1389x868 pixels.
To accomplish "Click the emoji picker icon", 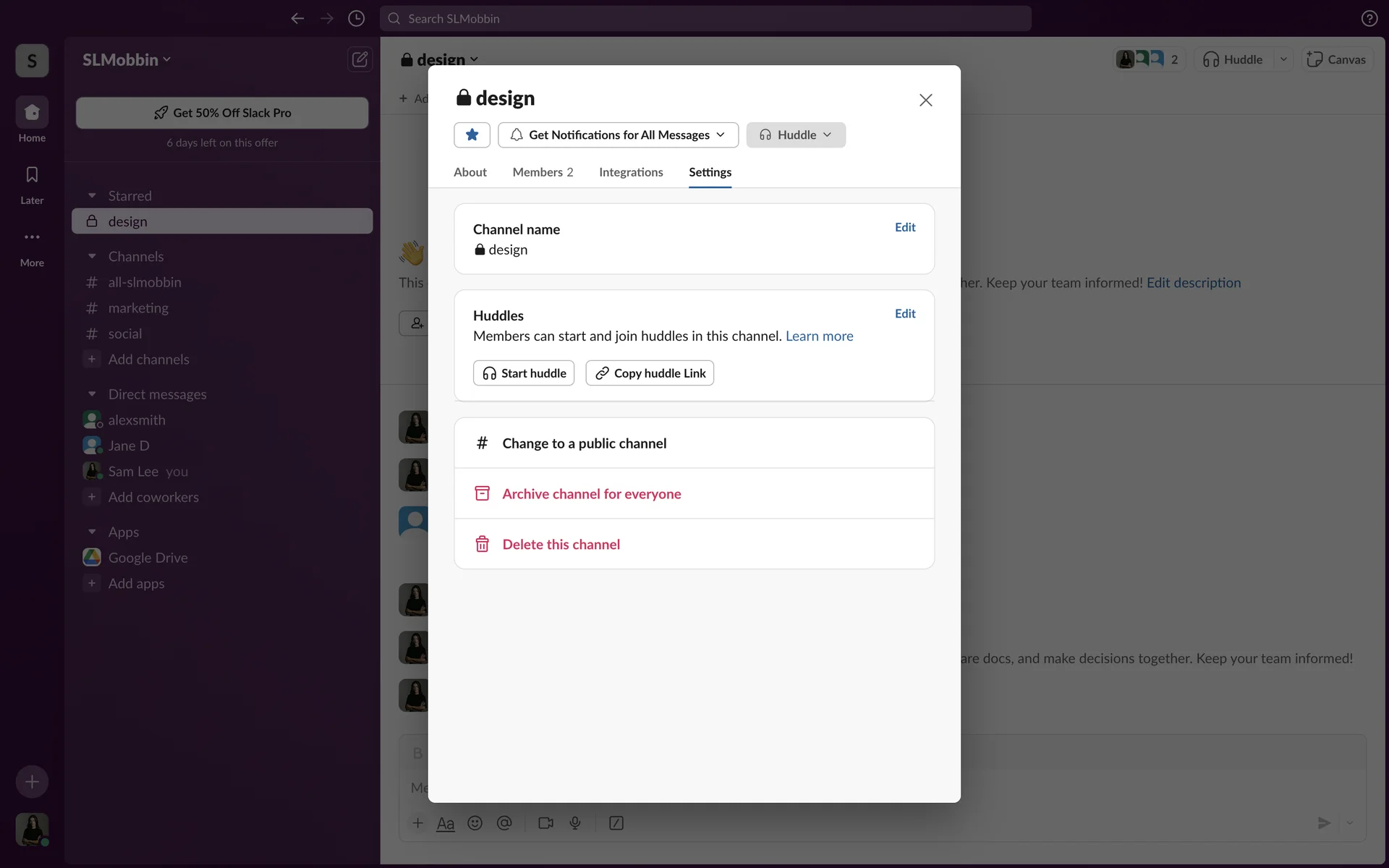I will 475,823.
